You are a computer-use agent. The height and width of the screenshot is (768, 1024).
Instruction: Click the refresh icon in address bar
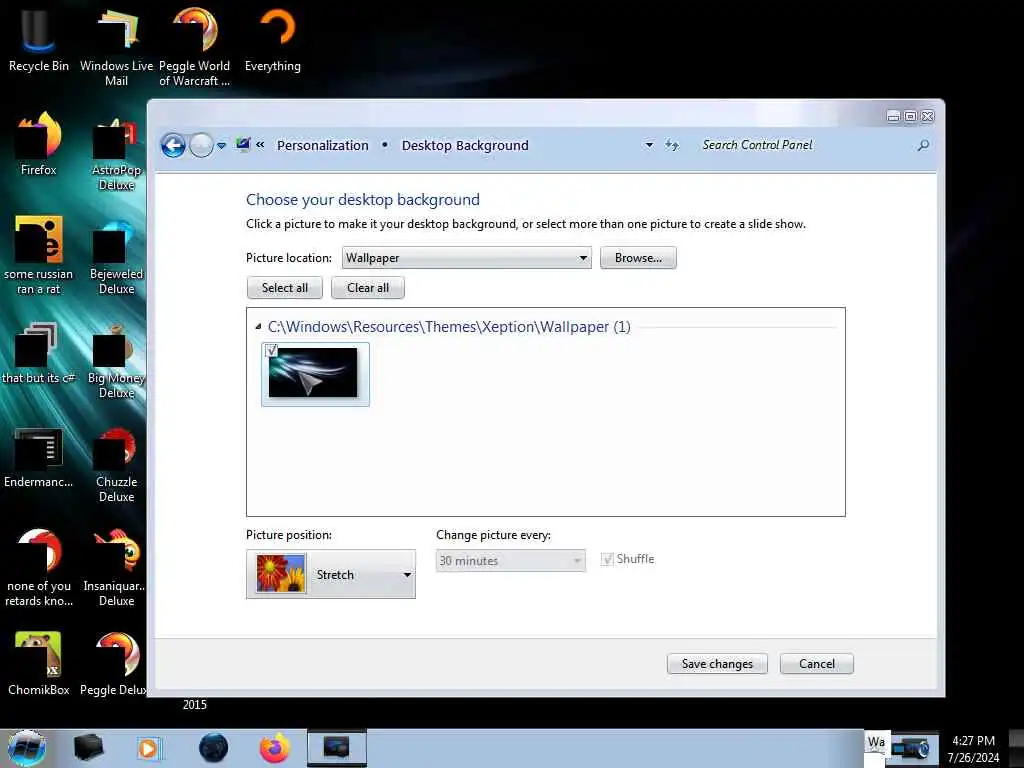point(672,145)
